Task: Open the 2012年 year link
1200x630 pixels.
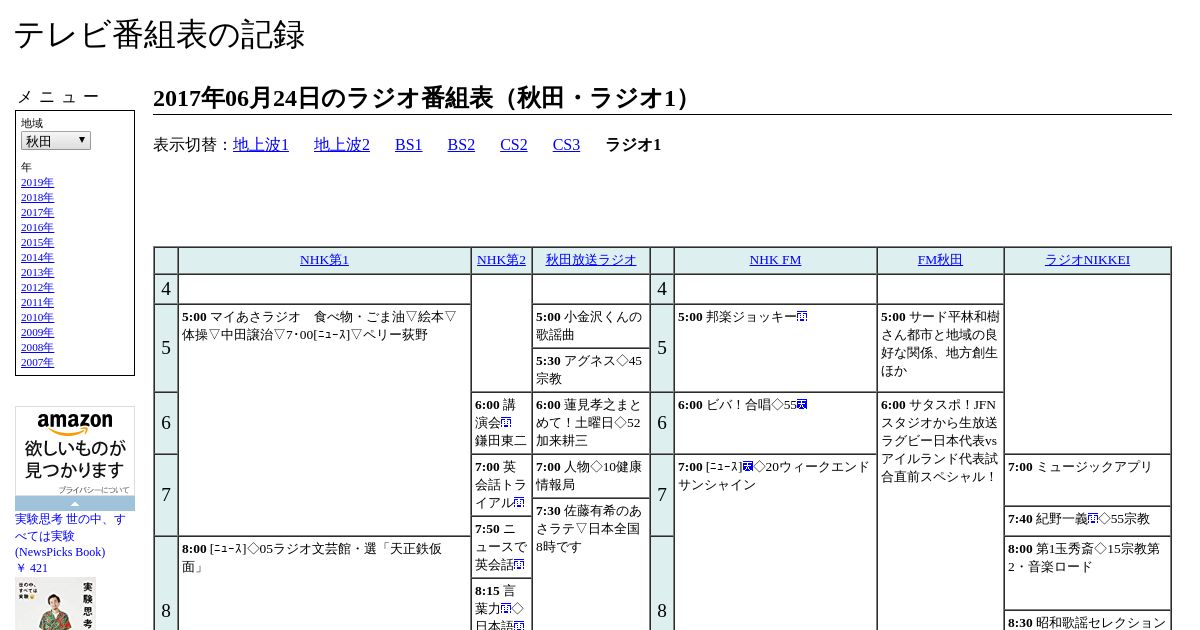Action: (37, 287)
